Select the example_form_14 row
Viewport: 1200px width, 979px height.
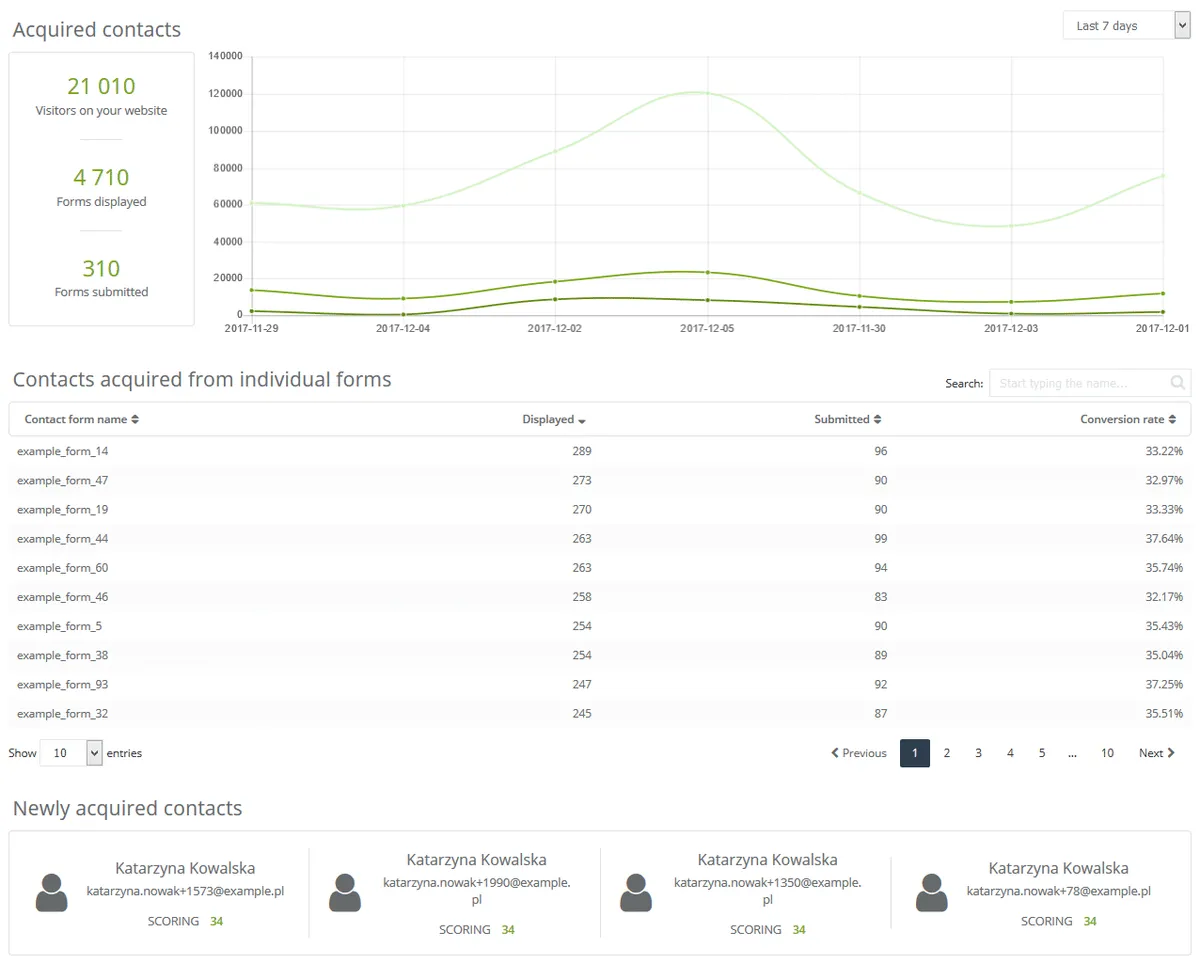600,451
